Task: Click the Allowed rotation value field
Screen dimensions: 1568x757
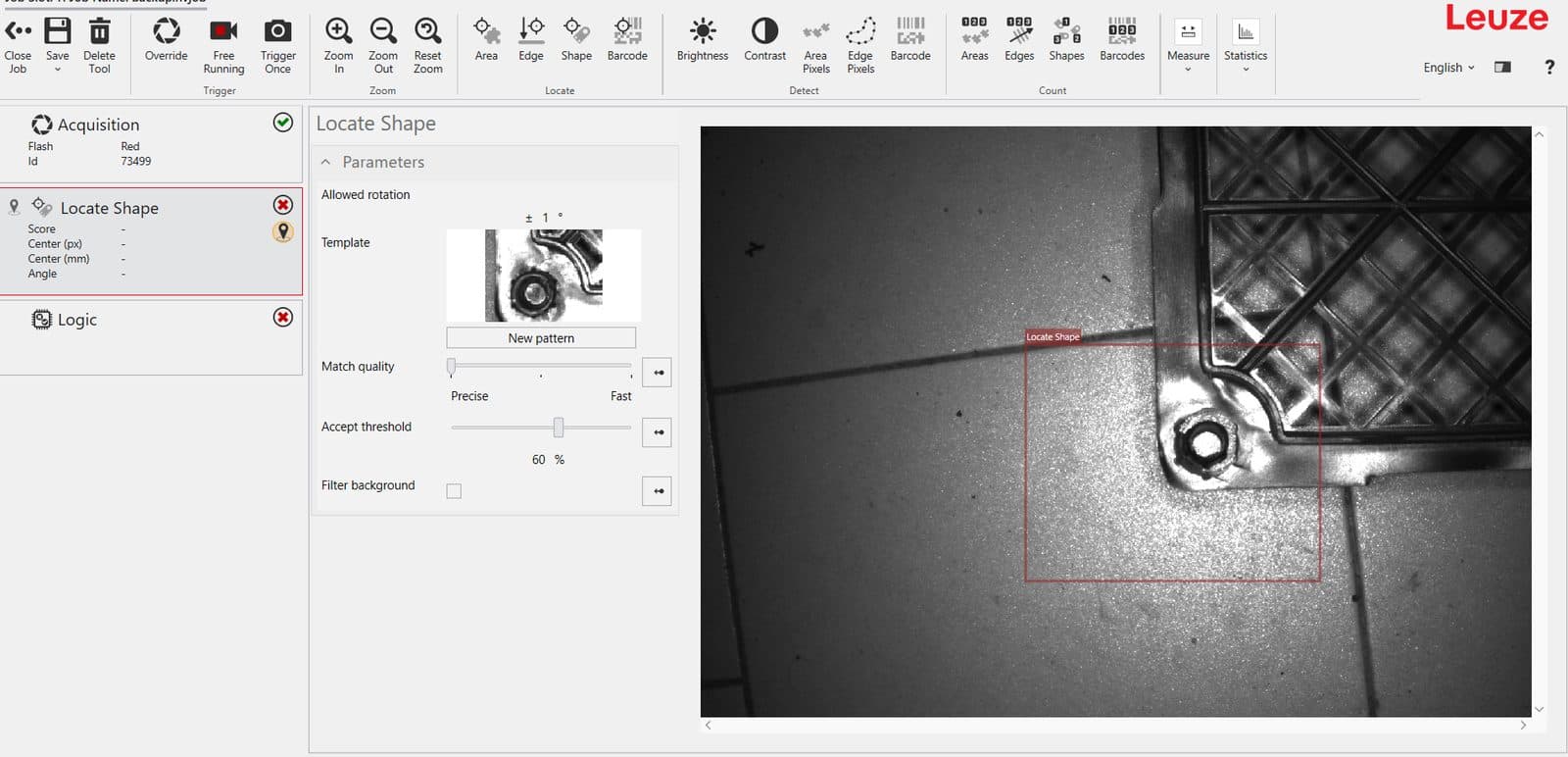Action: [545, 218]
